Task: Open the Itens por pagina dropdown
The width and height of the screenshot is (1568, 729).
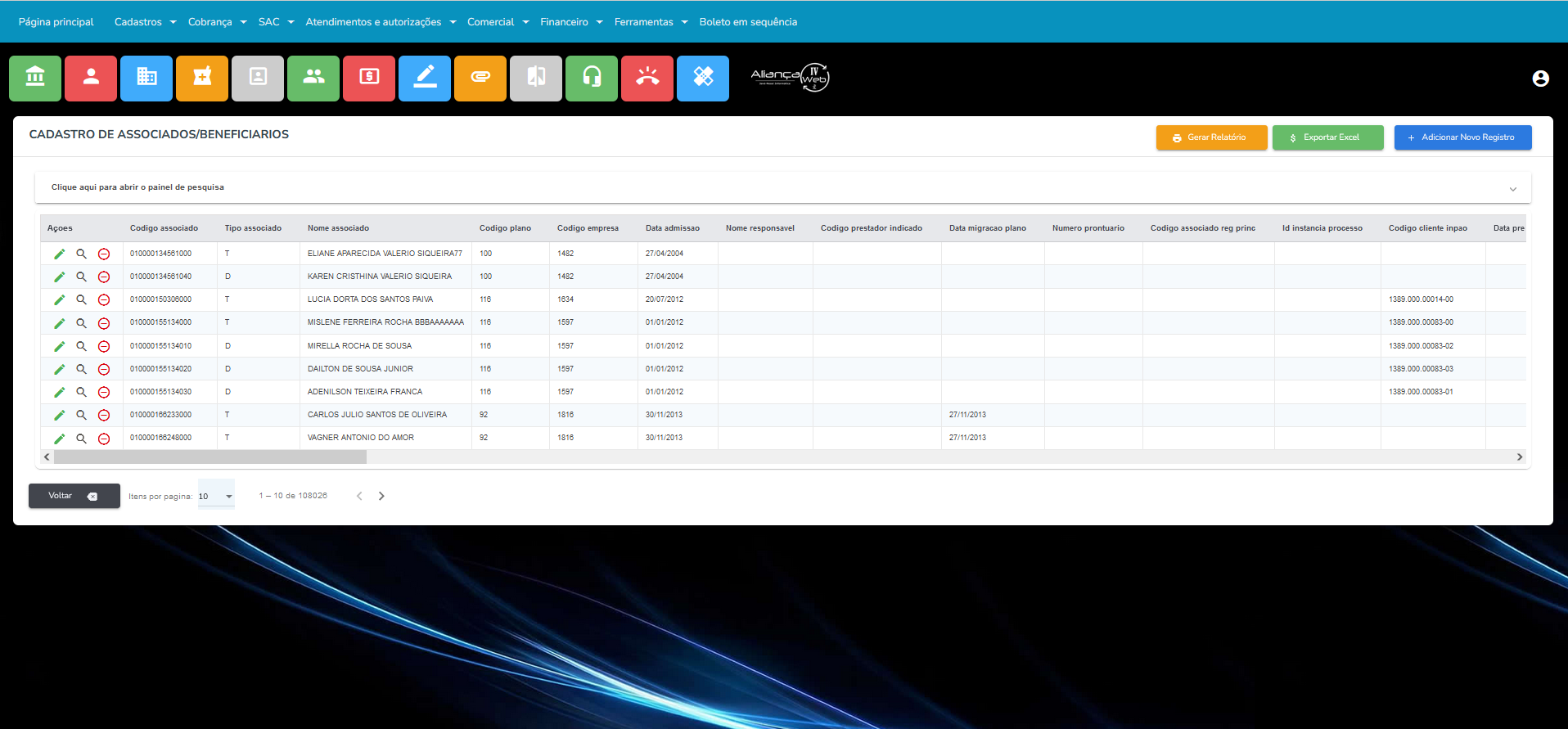Action: [x=216, y=496]
